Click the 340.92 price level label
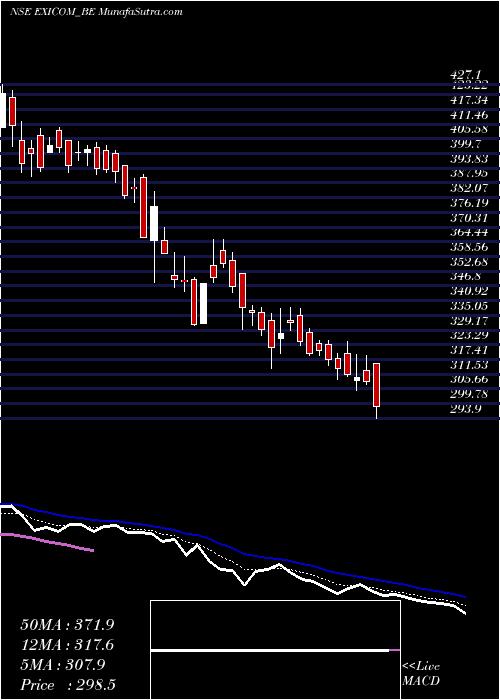This screenshot has width=500, height=700. coord(469,291)
